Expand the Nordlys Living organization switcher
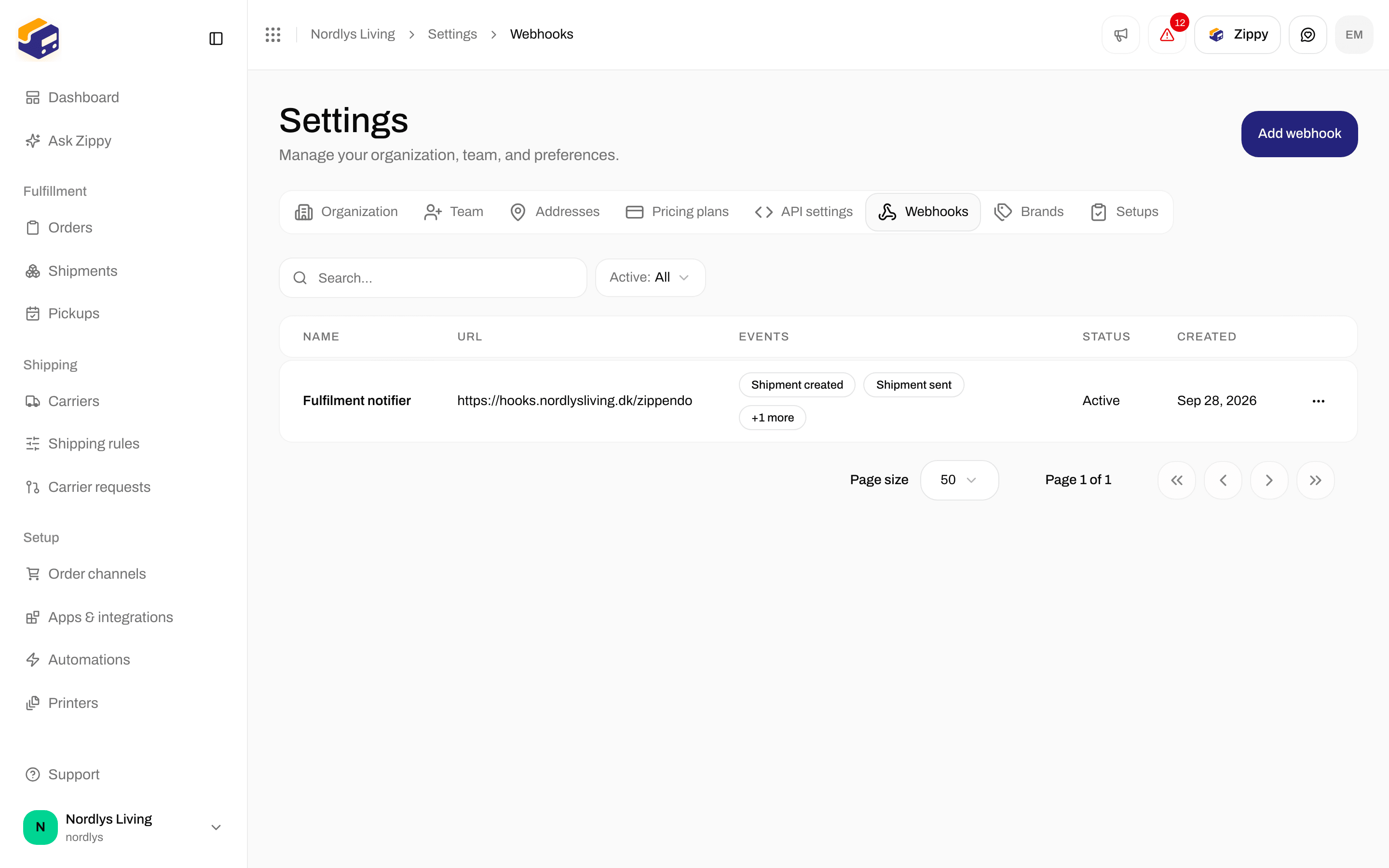 123,827
